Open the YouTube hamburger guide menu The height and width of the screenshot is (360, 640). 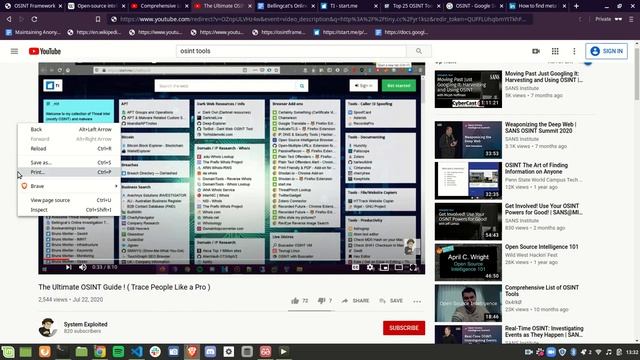(x=14, y=51)
